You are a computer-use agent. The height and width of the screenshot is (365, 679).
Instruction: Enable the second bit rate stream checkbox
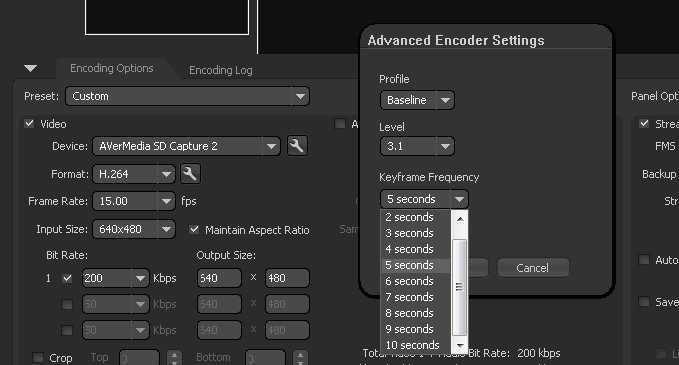[67, 304]
